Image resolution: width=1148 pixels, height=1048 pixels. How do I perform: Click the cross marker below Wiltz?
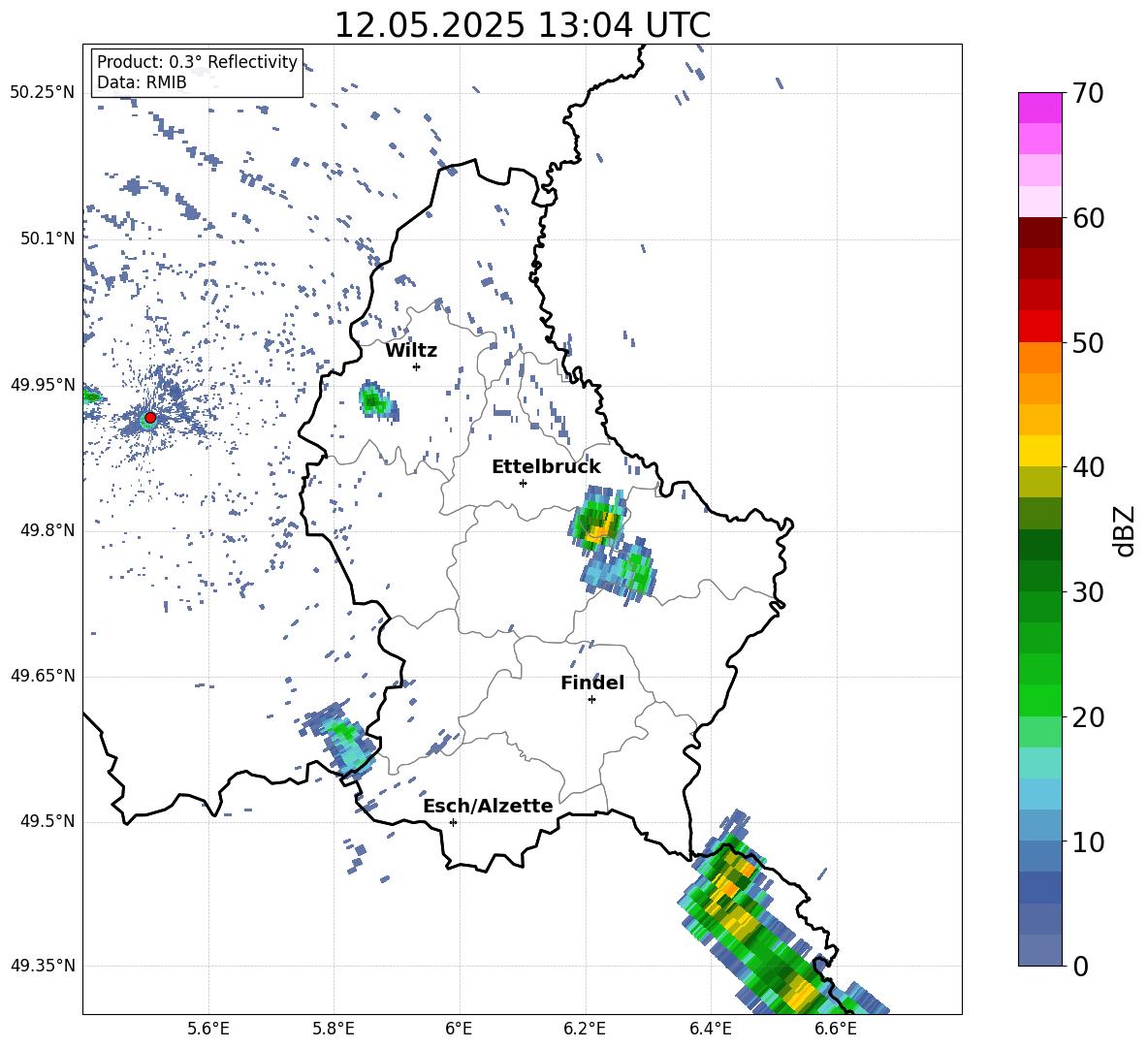(416, 366)
